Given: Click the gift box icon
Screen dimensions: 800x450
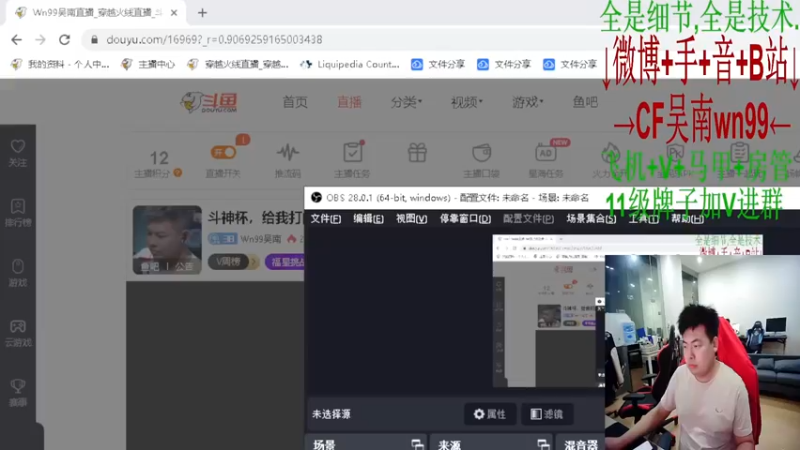Looking at the screenshot, I should pos(417,153).
